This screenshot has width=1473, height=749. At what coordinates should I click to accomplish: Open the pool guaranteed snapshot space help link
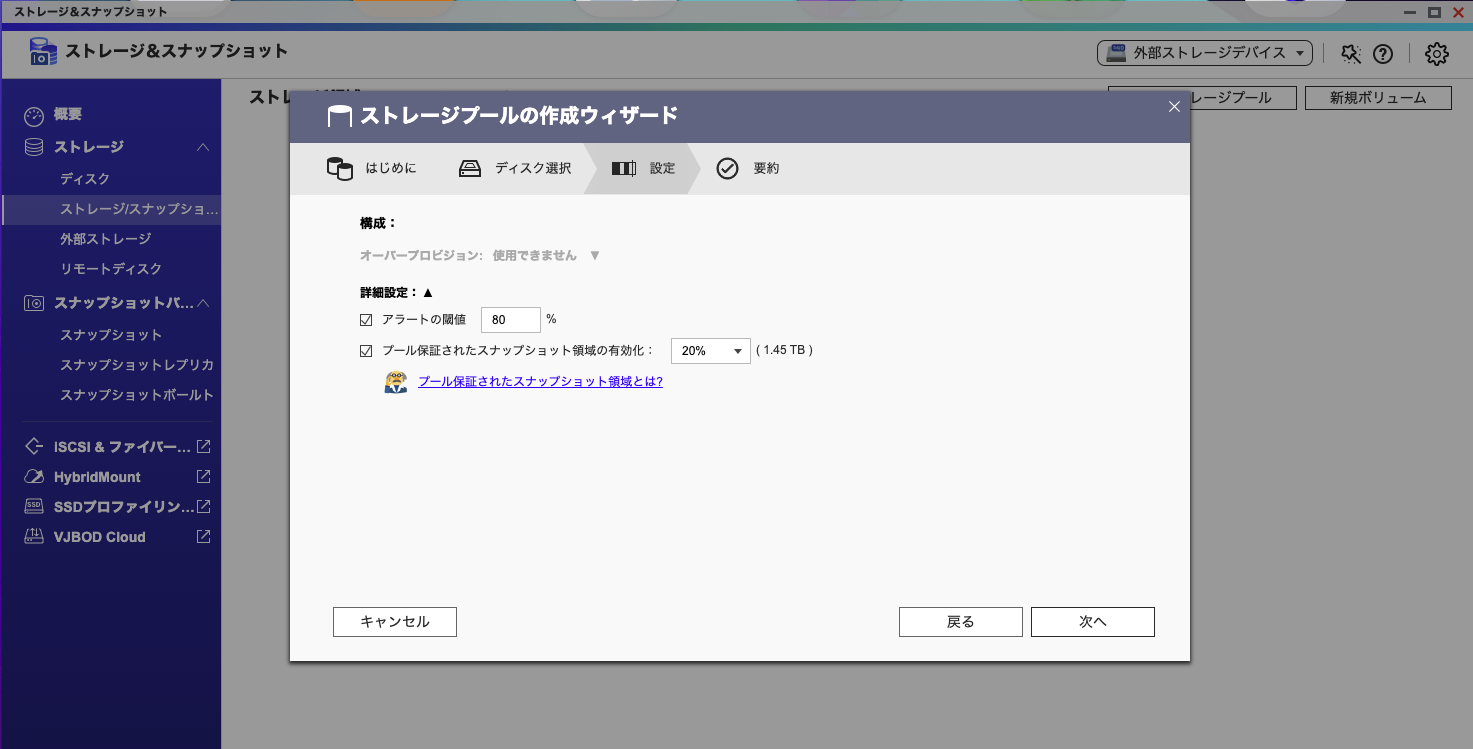[x=540, y=381]
